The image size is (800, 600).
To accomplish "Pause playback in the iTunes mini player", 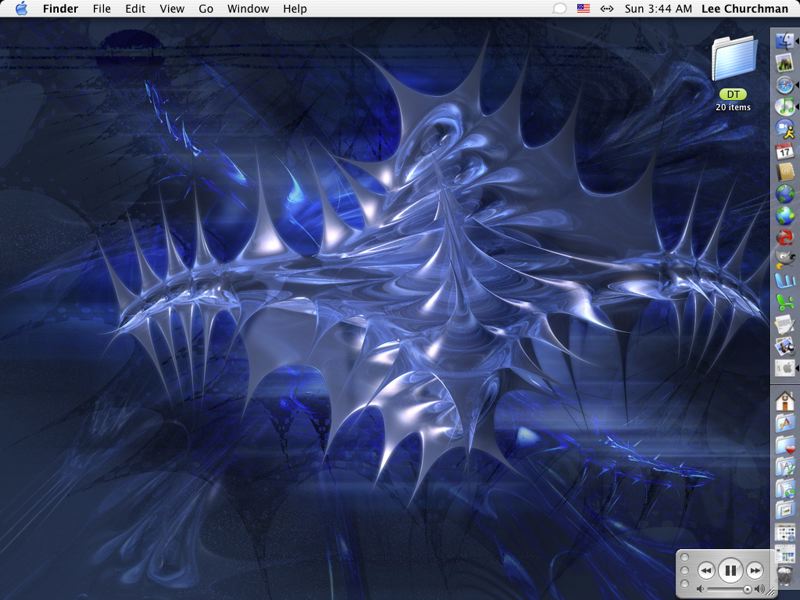I will pyautogui.click(x=730, y=571).
